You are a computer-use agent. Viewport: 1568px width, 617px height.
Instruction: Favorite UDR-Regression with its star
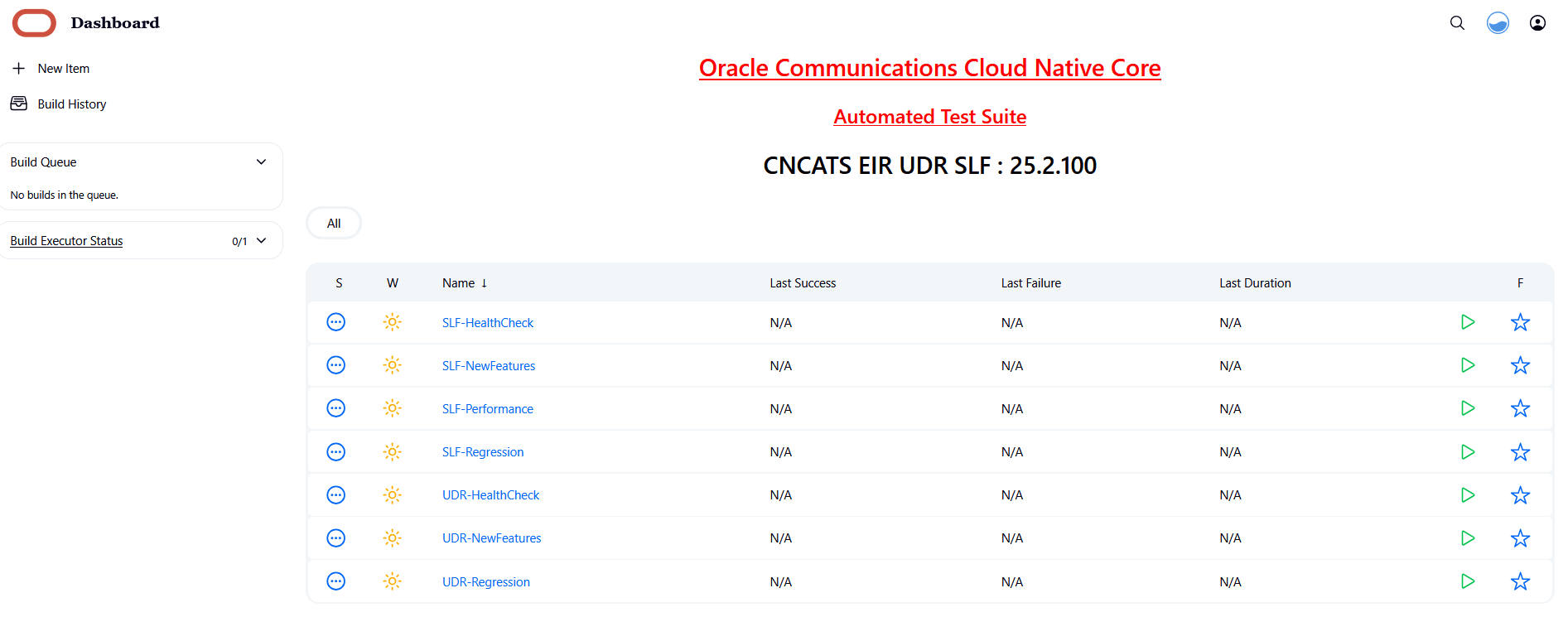click(x=1520, y=581)
